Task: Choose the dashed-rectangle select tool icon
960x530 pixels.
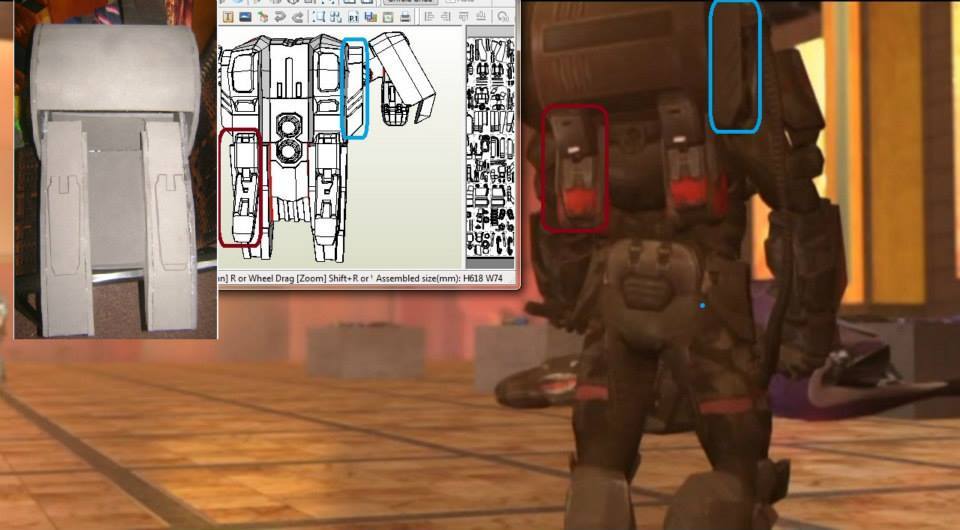Action: click(319, 17)
